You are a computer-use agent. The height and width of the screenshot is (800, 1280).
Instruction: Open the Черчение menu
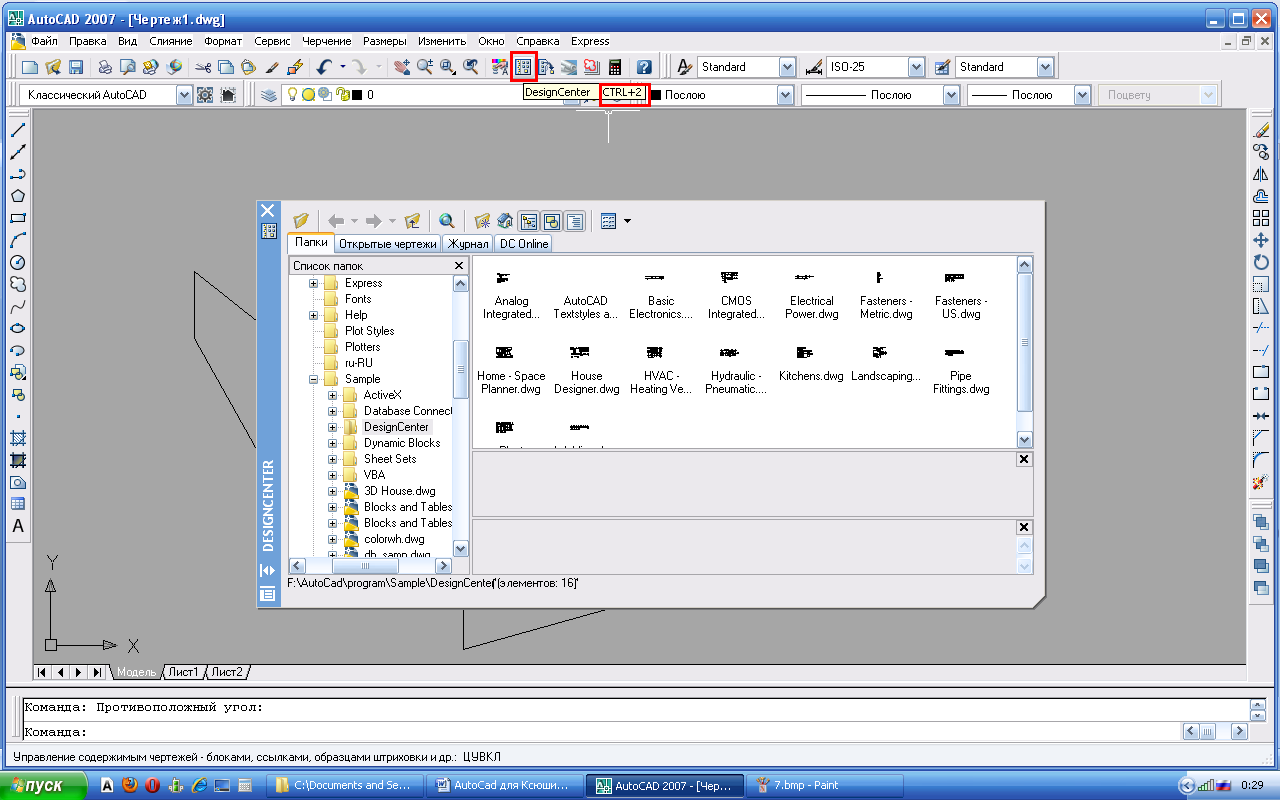click(x=327, y=41)
